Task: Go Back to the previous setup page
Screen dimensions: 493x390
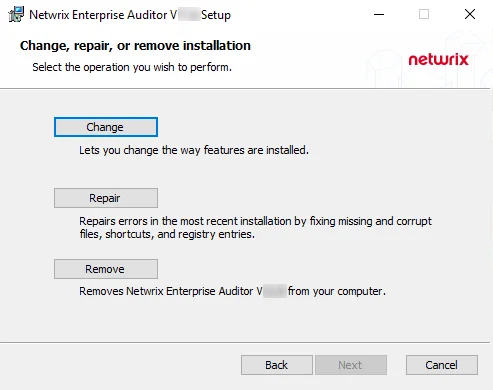Action: point(277,365)
